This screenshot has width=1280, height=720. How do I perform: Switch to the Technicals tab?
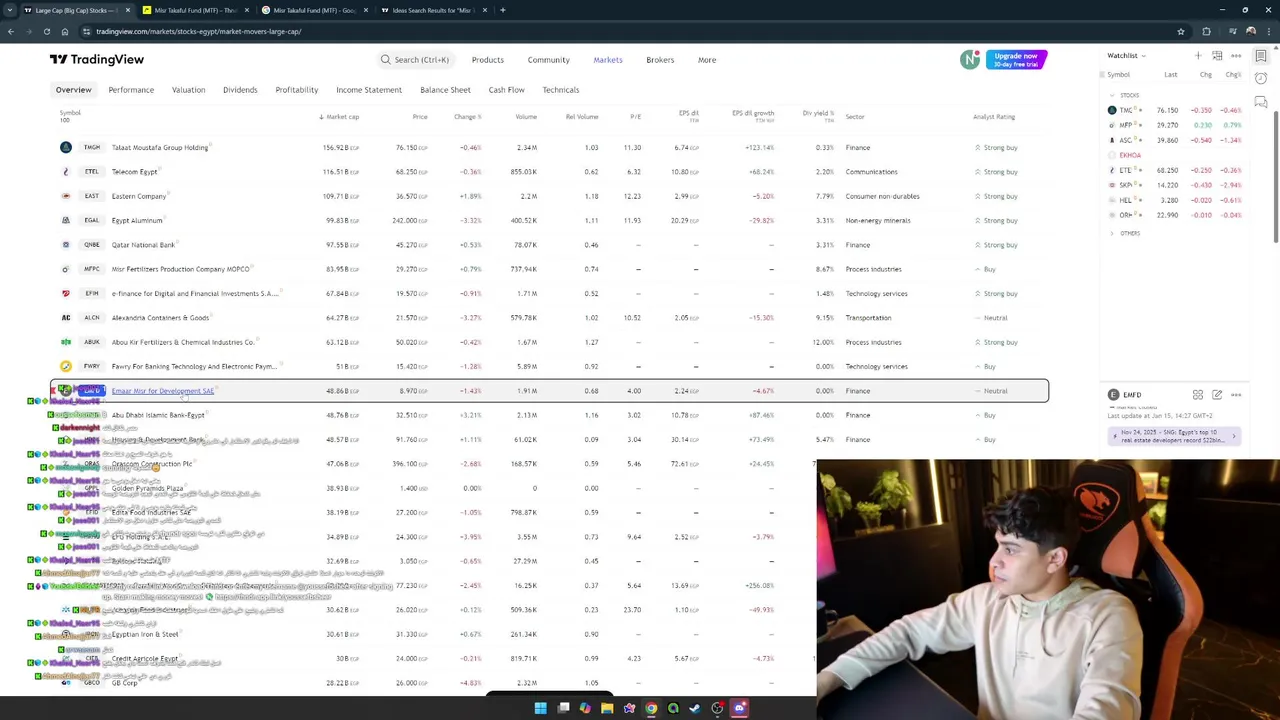tap(560, 90)
